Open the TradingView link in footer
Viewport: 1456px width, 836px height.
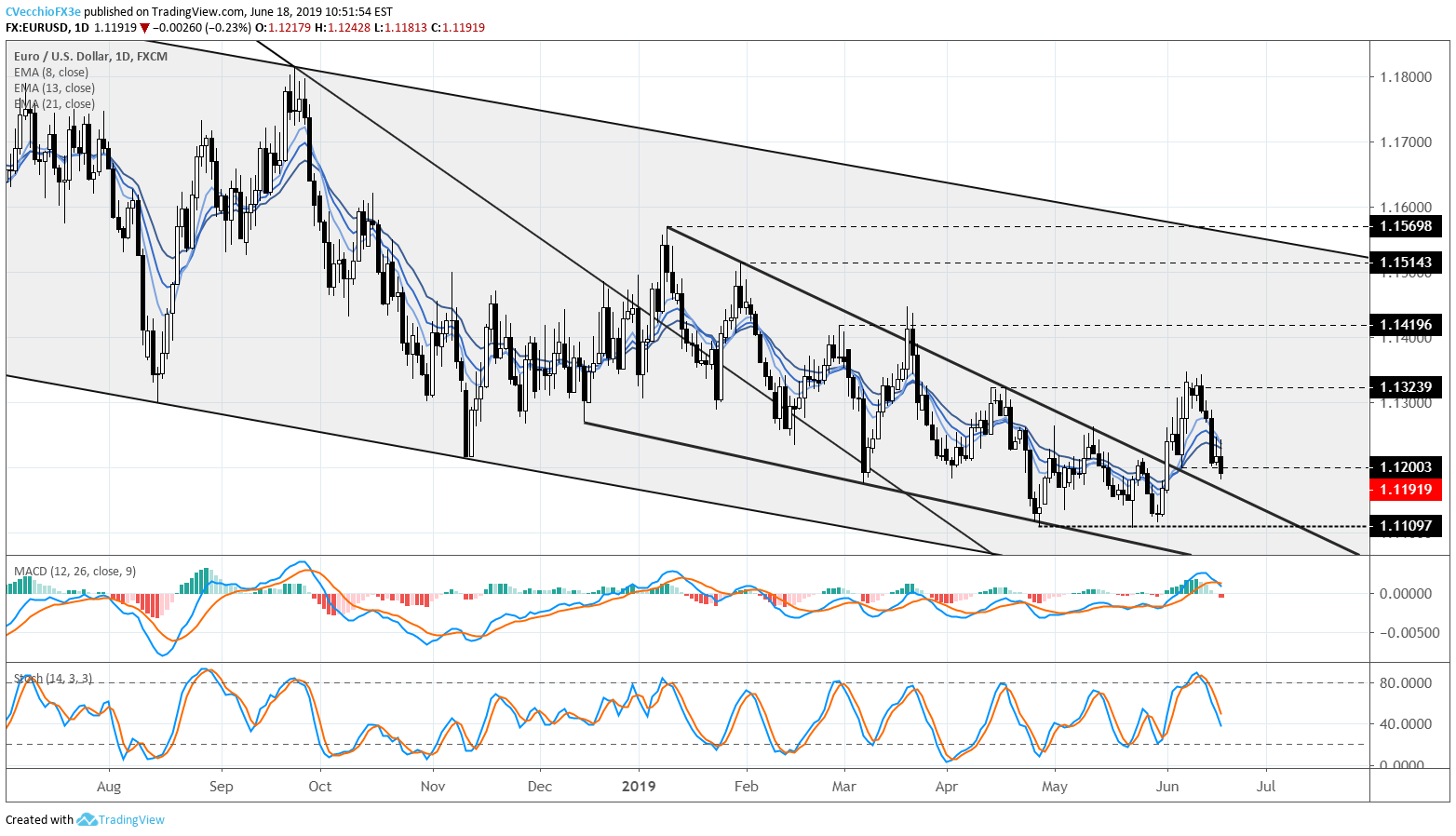[131, 820]
